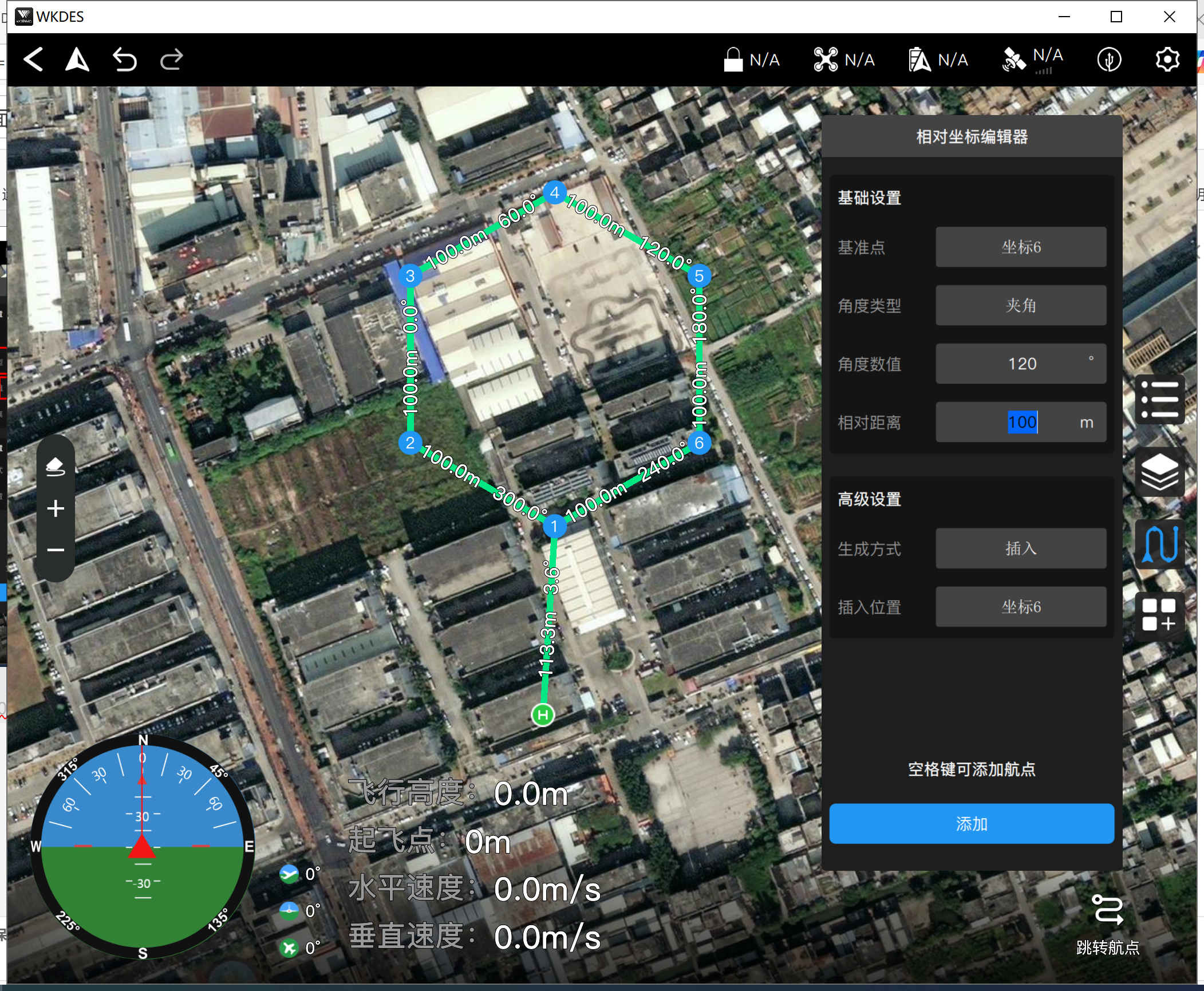Zoom out the map with minus
Image resolution: width=1204 pixels, height=991 pixels.
[56, 550]
